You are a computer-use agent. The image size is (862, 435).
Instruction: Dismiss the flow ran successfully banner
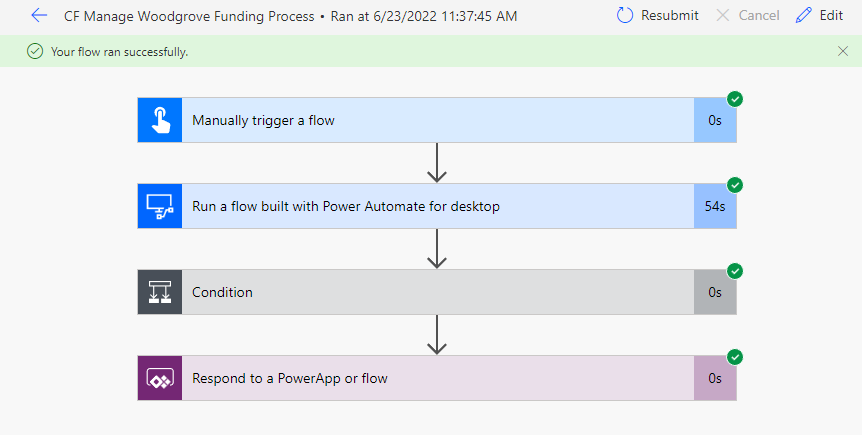843,51
